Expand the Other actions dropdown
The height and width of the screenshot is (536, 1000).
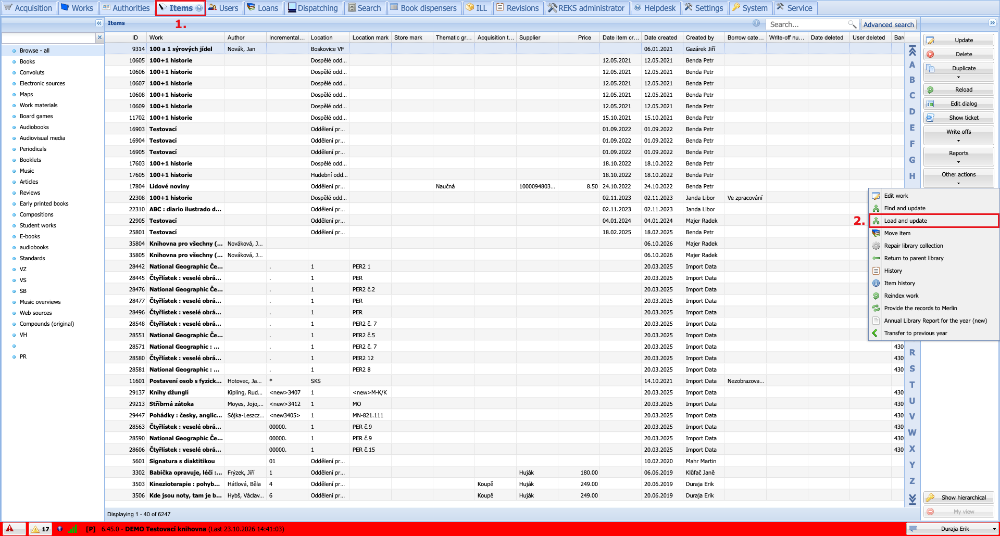(958, 177)
